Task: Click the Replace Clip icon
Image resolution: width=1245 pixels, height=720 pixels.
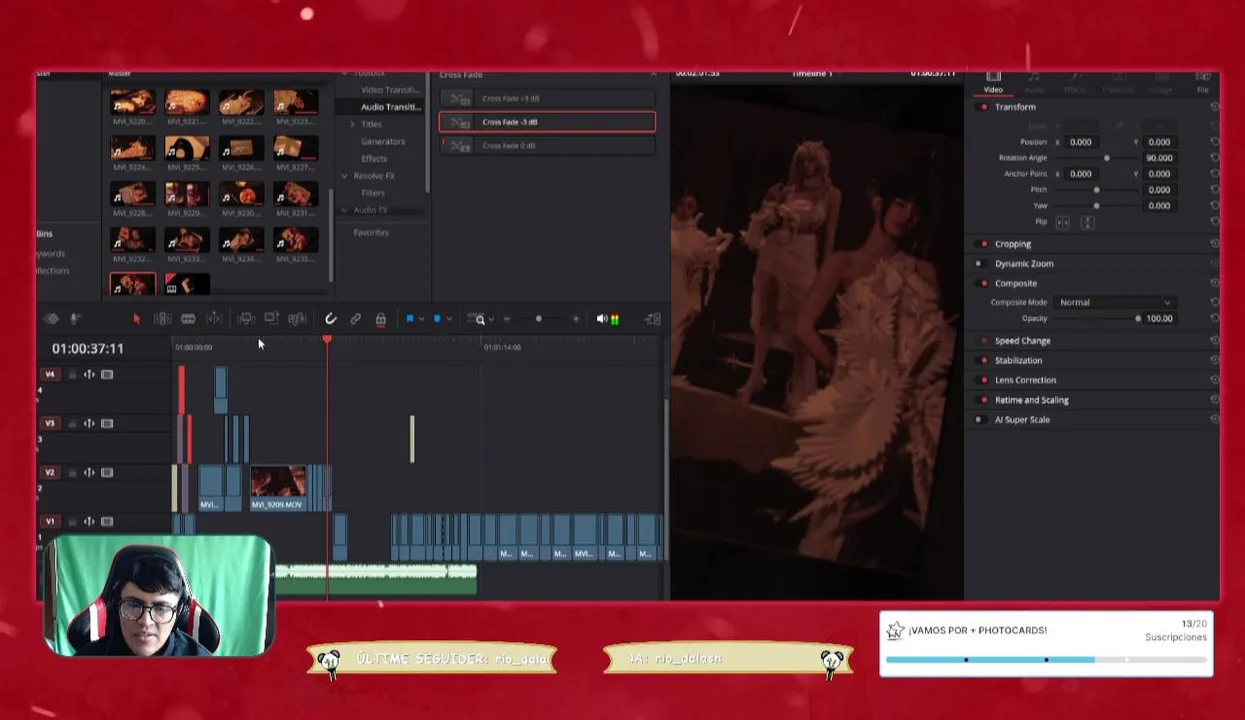Action: [x=296, y=319]
